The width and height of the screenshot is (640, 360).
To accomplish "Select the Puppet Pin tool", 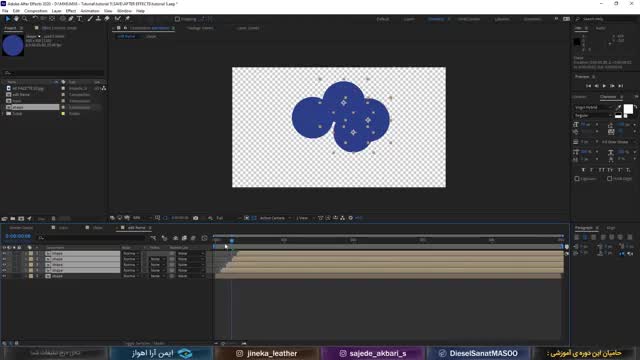I will (x=127, y=19).
